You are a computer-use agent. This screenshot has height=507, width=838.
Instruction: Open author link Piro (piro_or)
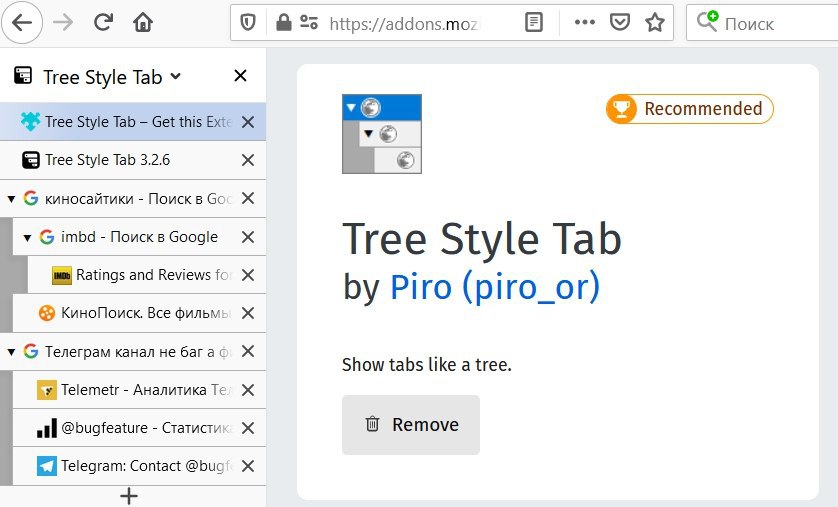(x=495, y=288)
